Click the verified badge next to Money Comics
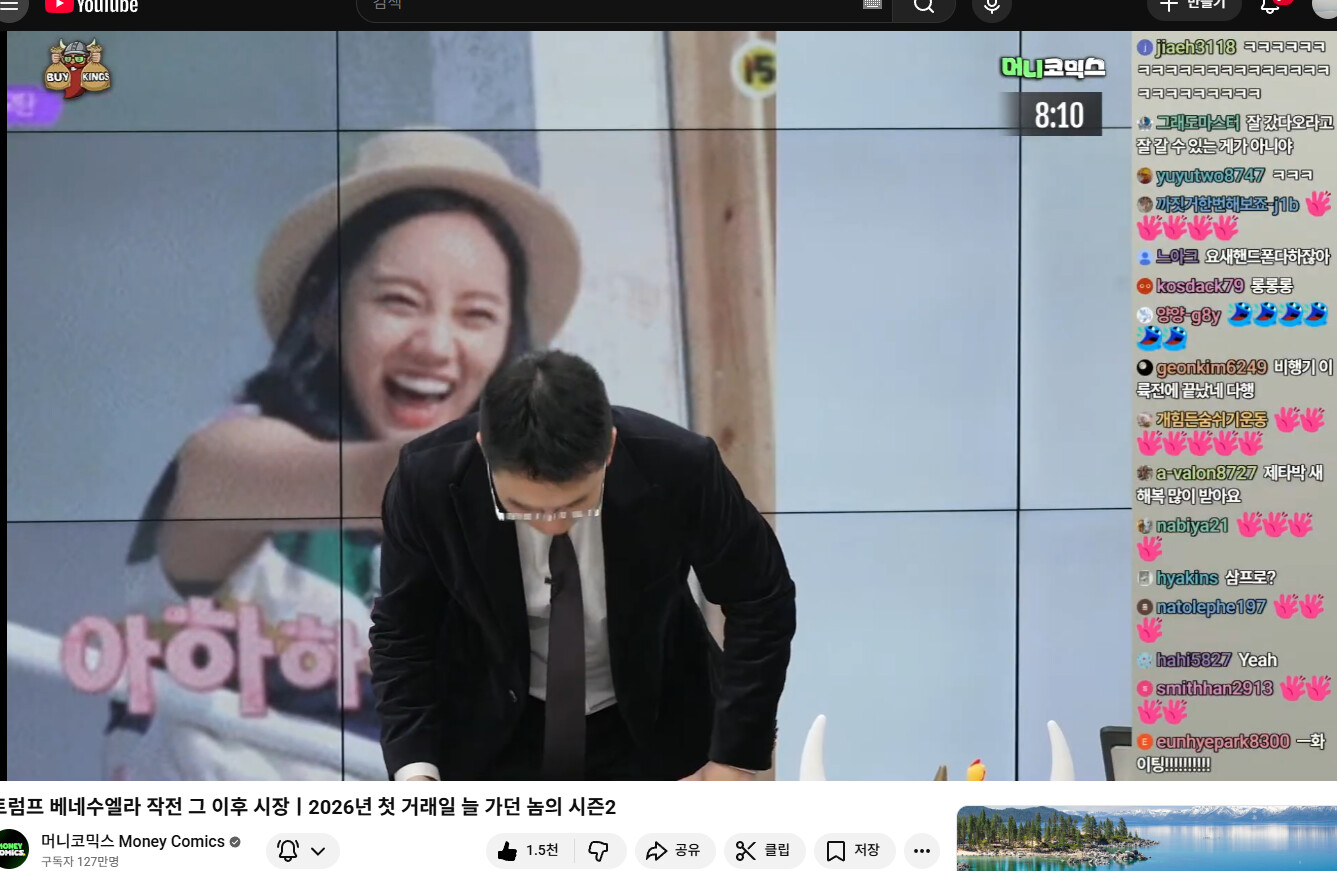The width and height of the screenshot is (1337, 871). [235, 842]
